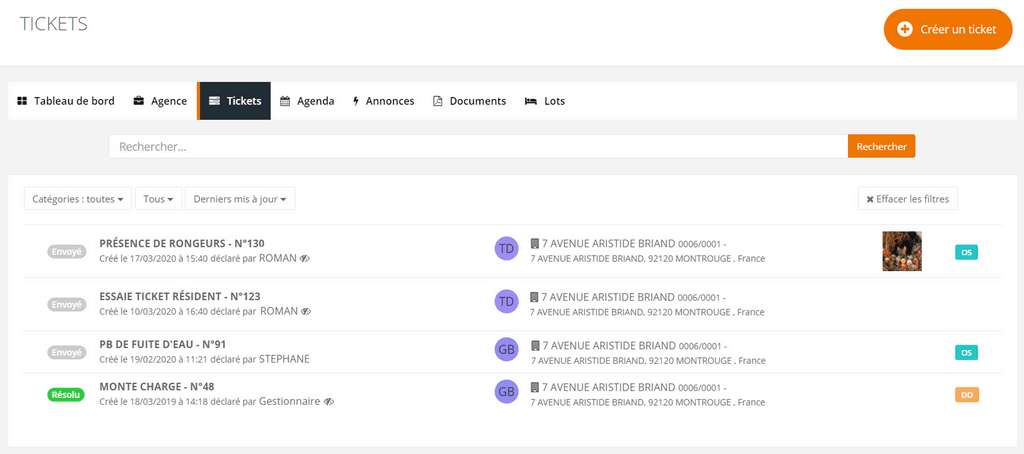Click Effacer les filtres button
Image resolution: width=1024 pixels, height=454 pixels.
click(908, 199)
